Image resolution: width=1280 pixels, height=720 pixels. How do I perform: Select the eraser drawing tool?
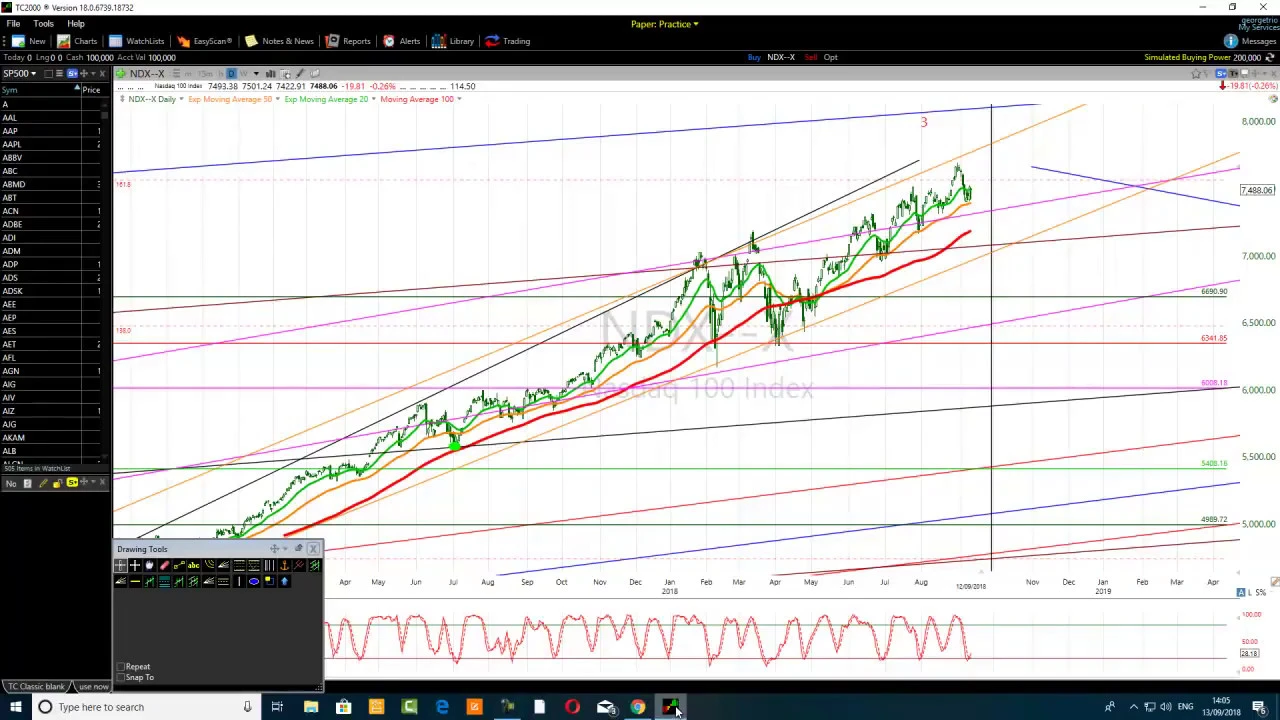point(165,565)
